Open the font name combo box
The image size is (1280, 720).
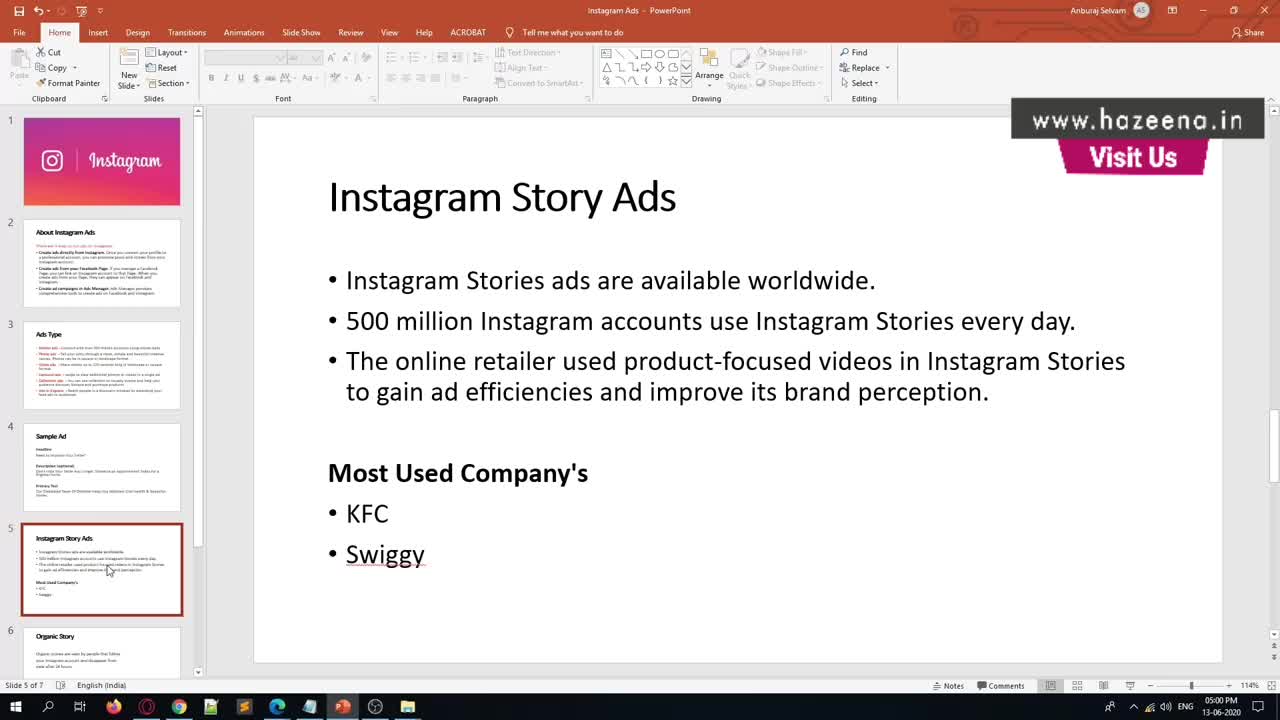click(x=246, y=58)
